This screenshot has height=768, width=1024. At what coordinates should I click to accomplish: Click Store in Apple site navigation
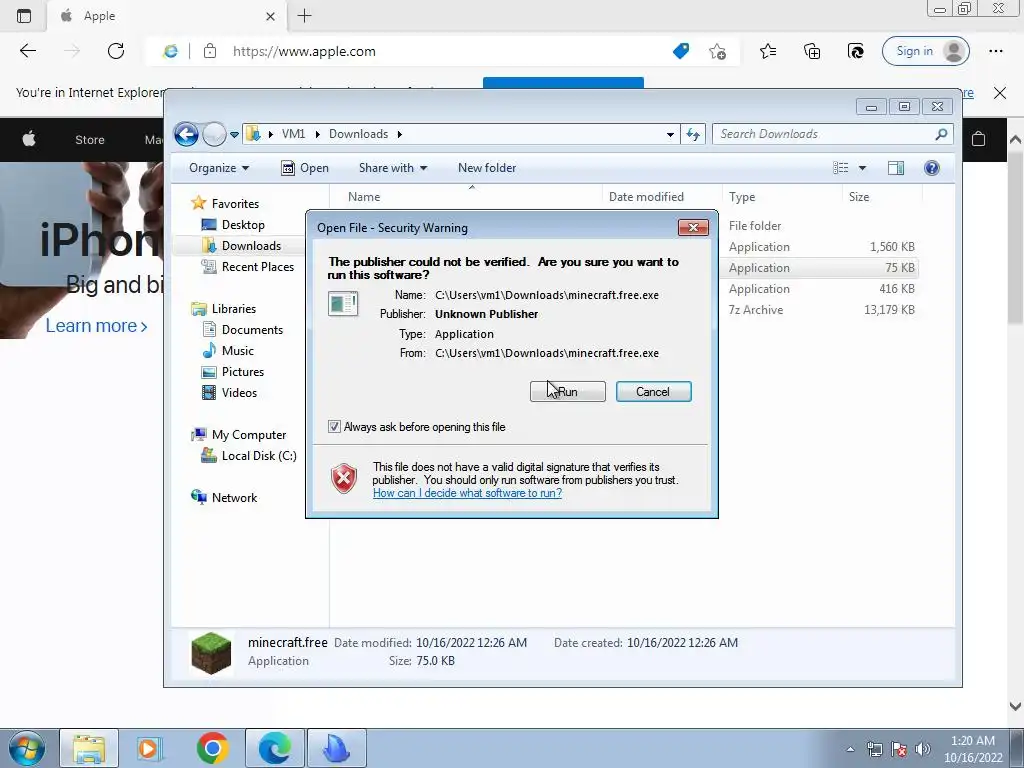[x=89, y=140]
